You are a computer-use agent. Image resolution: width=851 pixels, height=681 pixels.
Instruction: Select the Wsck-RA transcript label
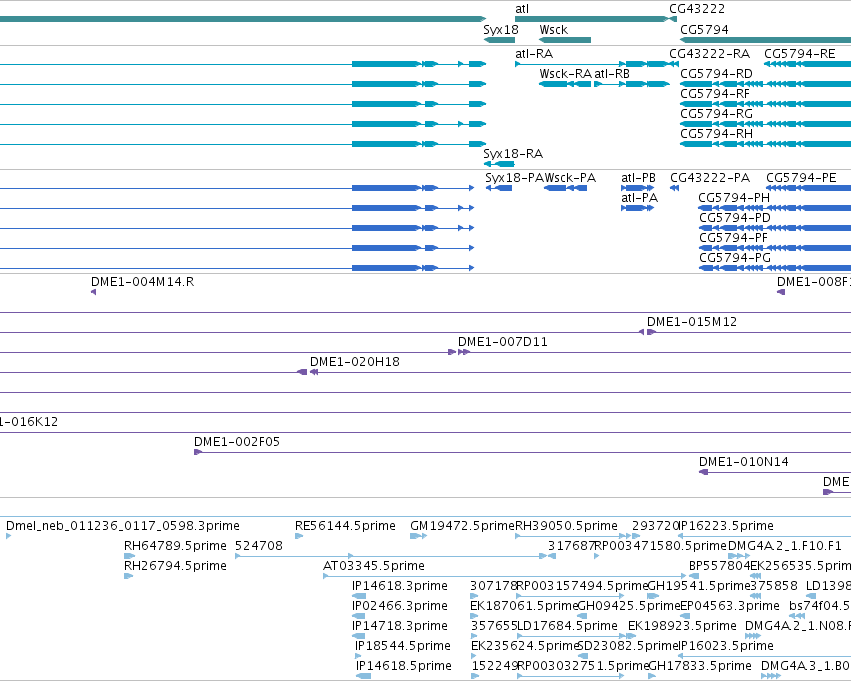[x=565, y=74]
